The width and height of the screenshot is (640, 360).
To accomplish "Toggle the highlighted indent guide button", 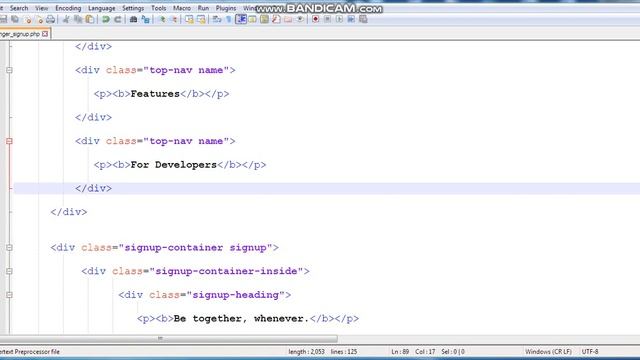I will tap(241, 19).
